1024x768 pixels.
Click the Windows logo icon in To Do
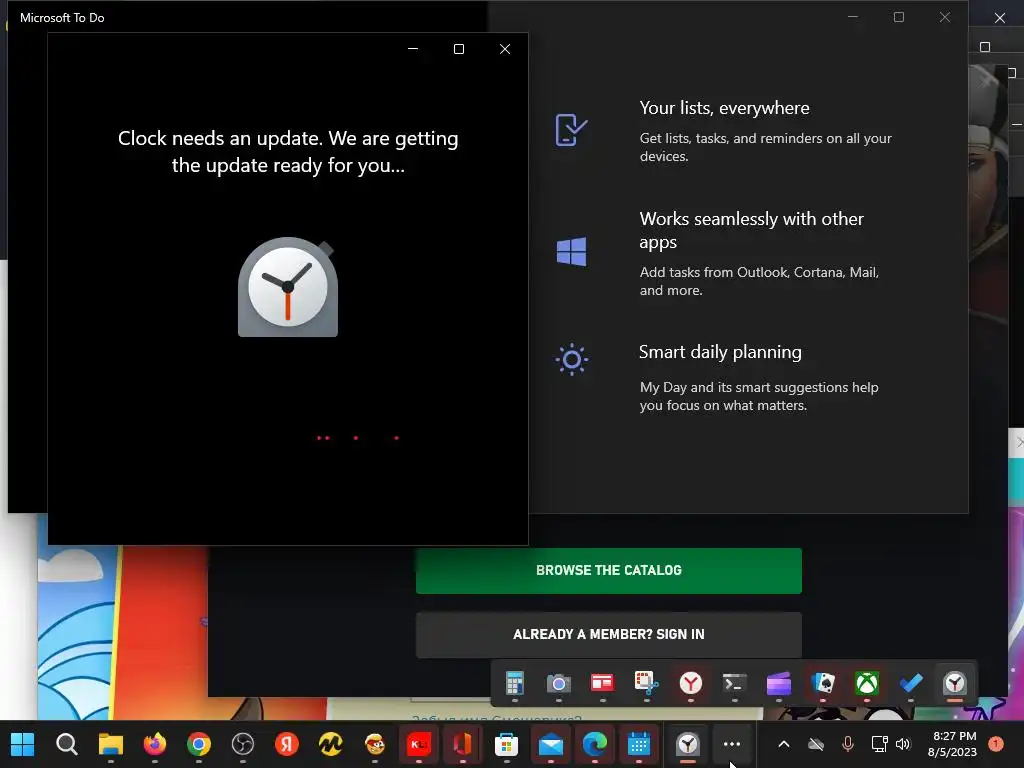(571, 251)
